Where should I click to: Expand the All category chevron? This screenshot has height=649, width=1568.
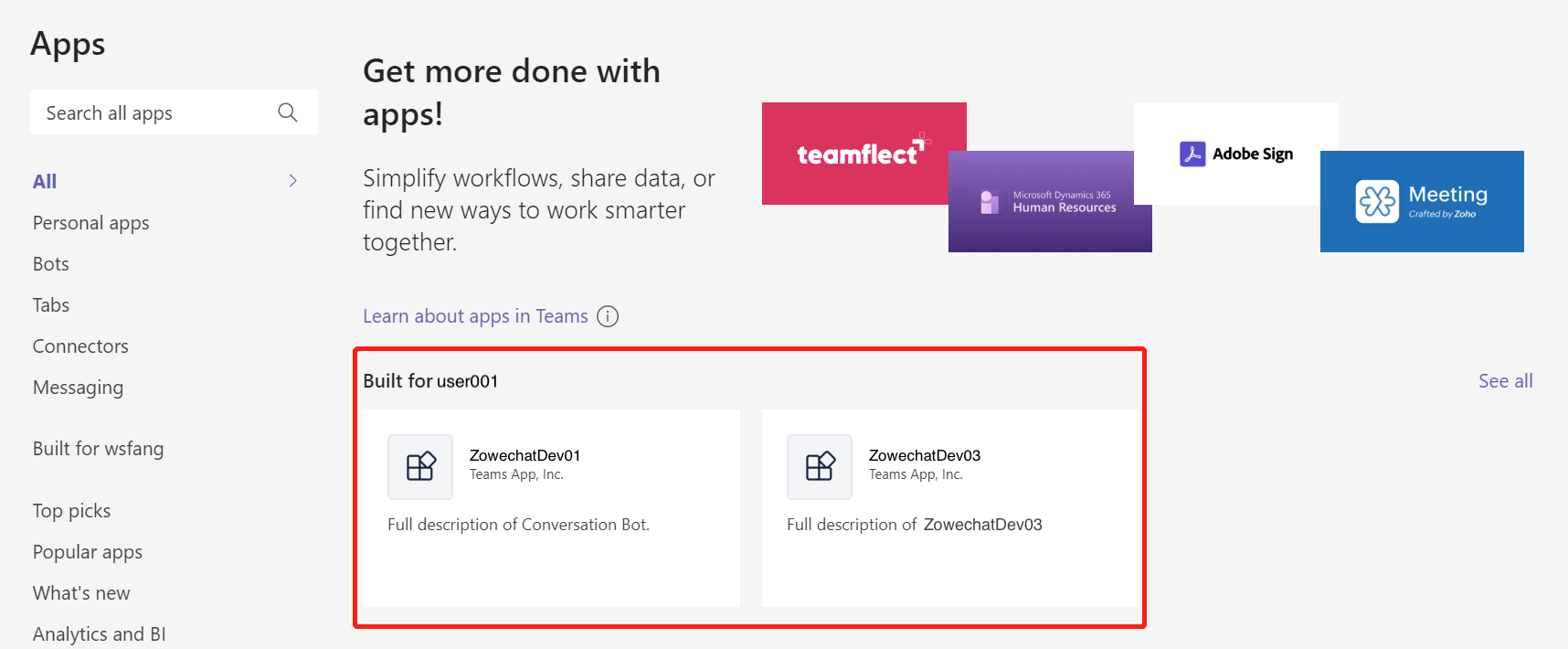[293, 181]
